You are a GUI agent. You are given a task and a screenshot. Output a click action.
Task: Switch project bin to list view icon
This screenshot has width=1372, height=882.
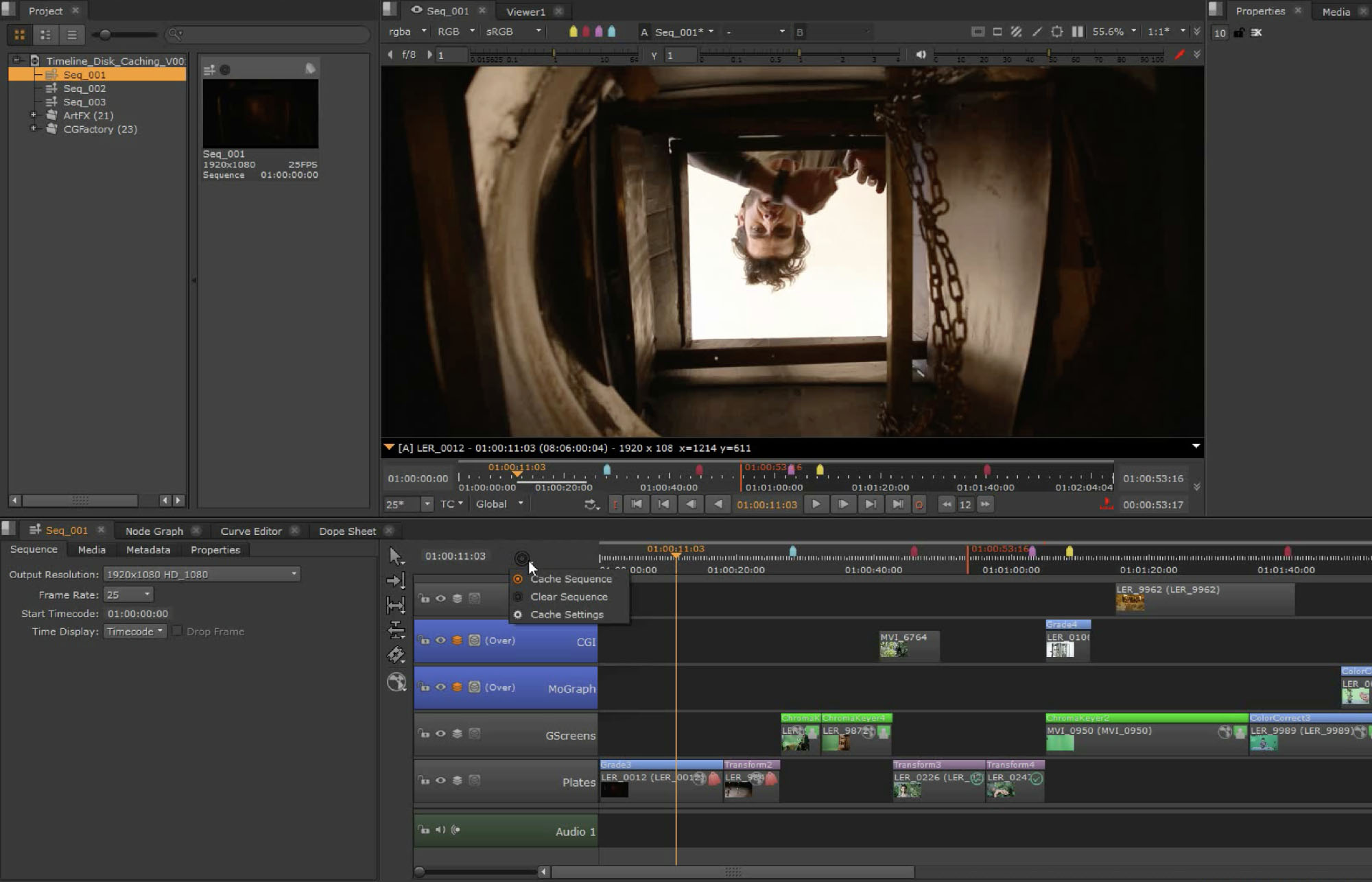(x=71, y=34)
